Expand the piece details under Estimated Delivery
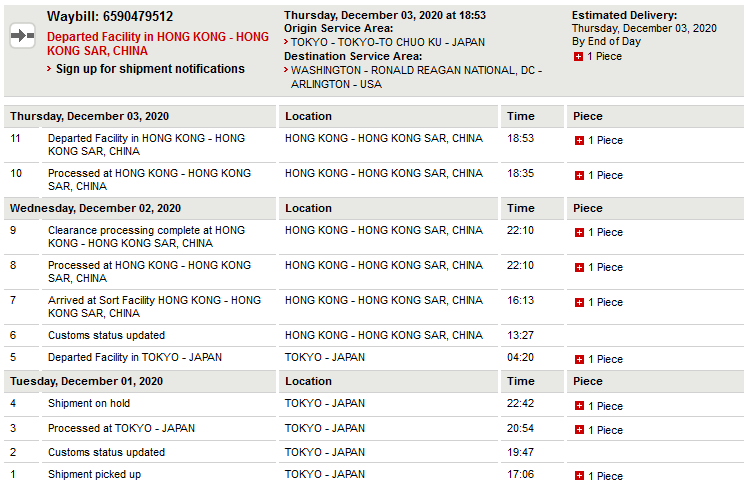Image resolution: width=752 pixels, height=489 pixels. point(578,57)
